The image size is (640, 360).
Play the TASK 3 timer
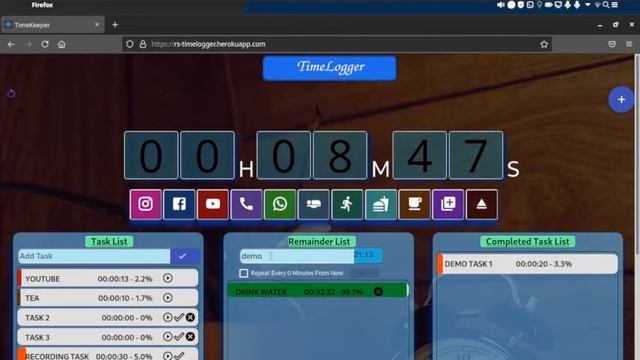(x=167, y=337)
